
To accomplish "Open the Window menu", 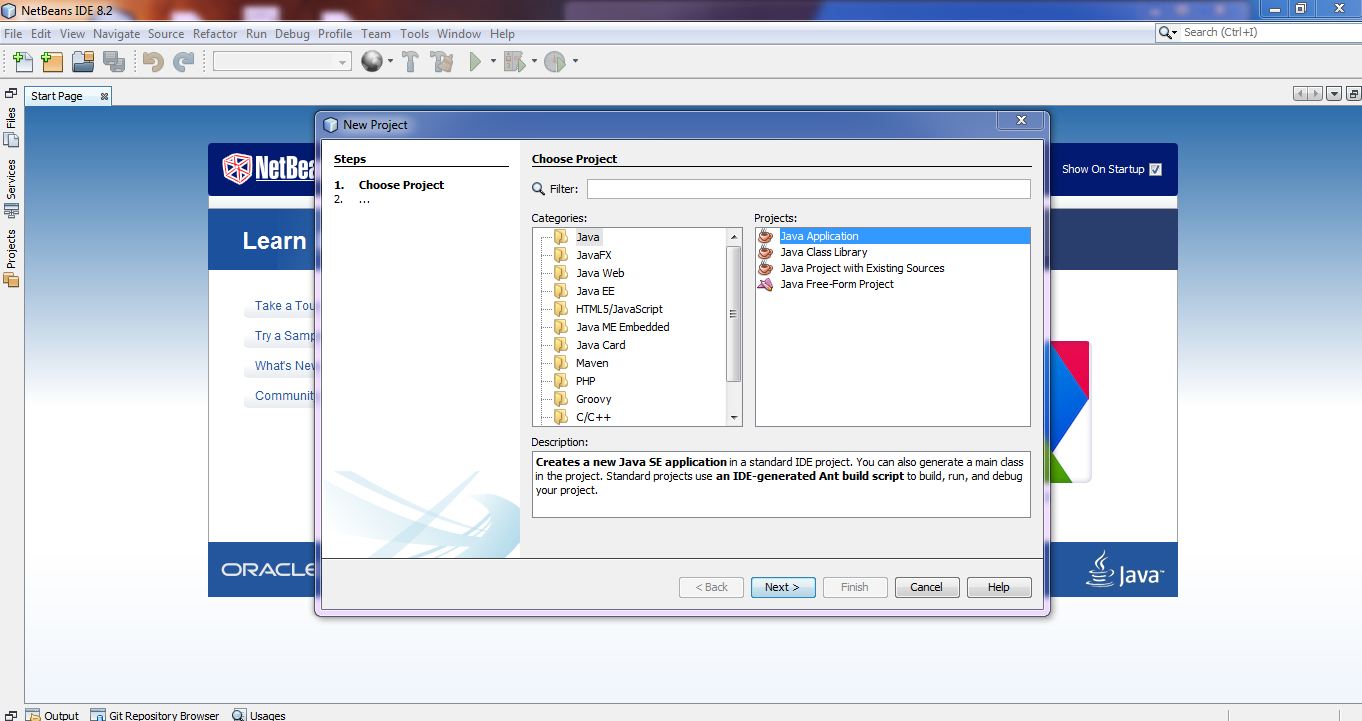I will [x=459, y=33].
